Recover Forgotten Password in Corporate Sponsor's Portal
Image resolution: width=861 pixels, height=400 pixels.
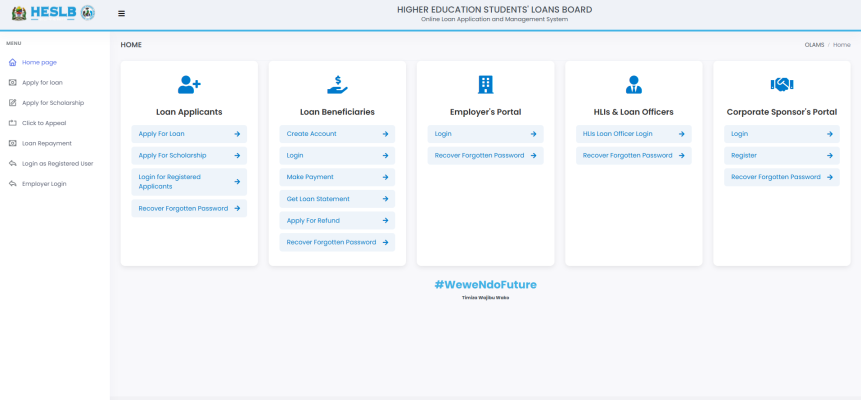776,177
